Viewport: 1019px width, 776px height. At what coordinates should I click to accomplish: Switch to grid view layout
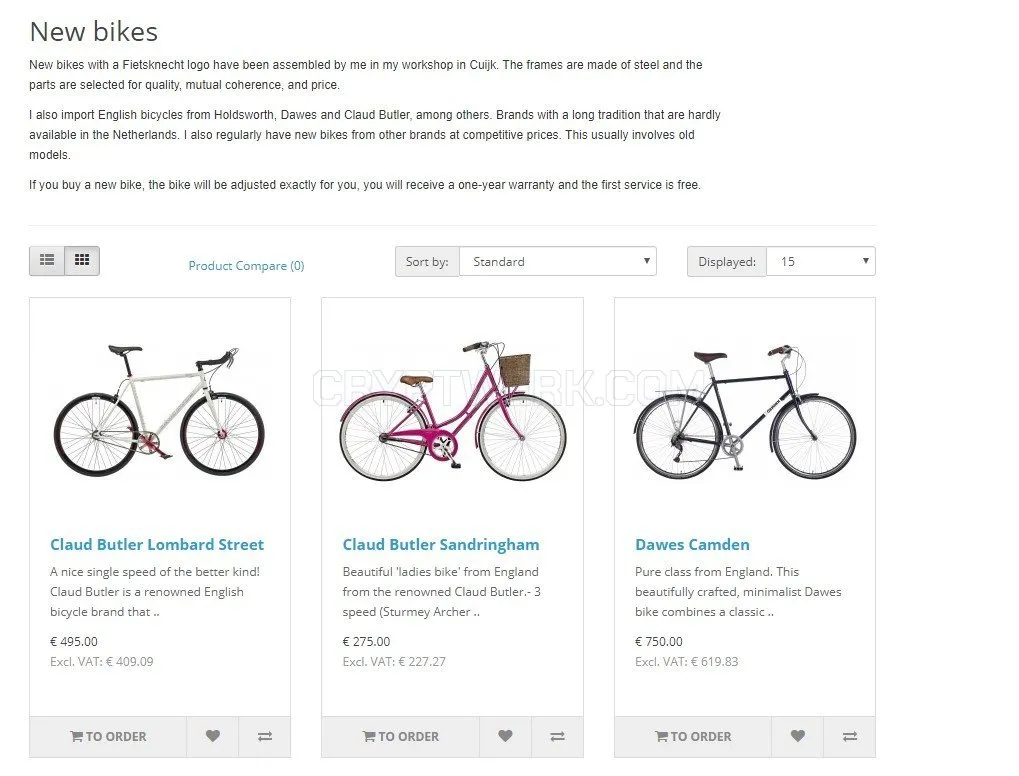(x=82, y=261)
